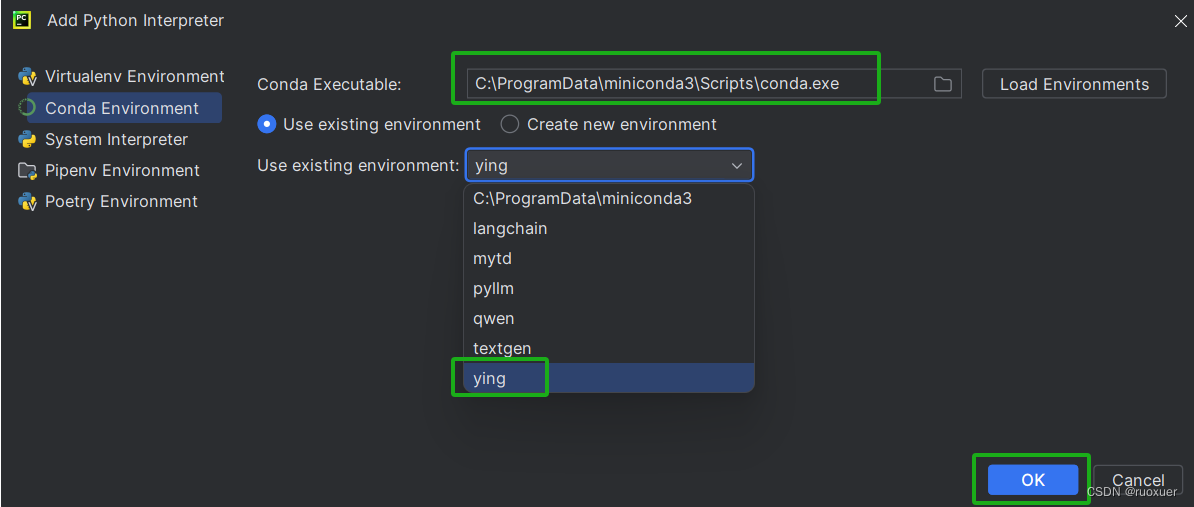Click the Pipenv Environment folder icon
The width and height of the screenshot is (1194, 507).
click(x=27, y=171)
